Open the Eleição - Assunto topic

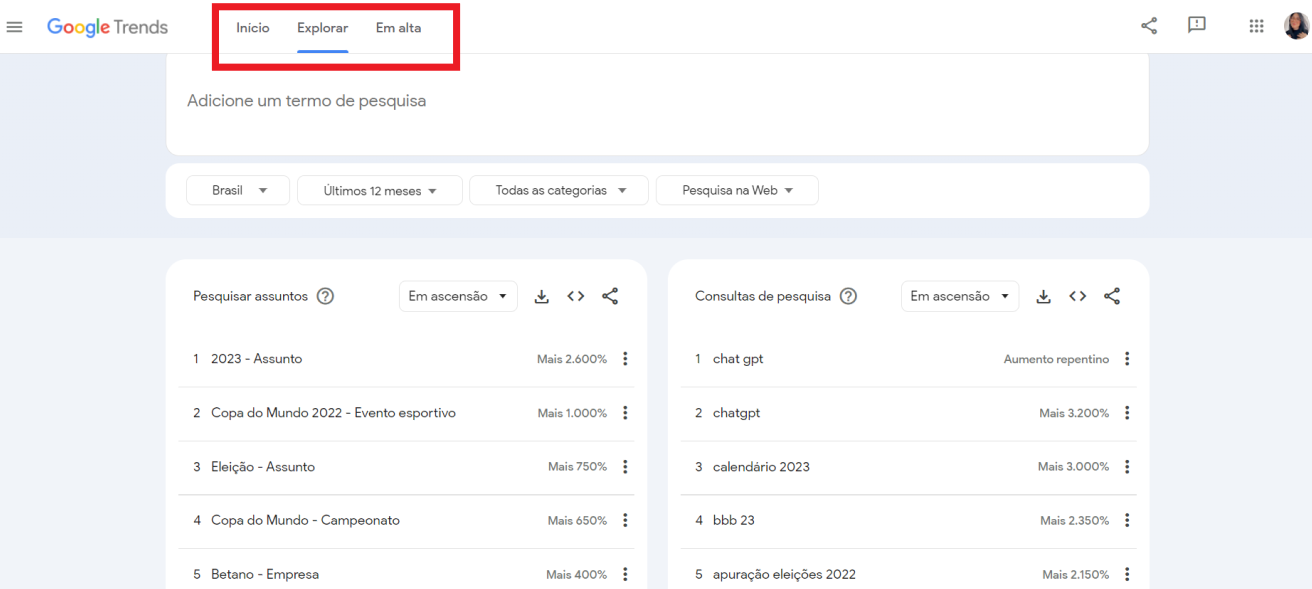coord(263,467)
